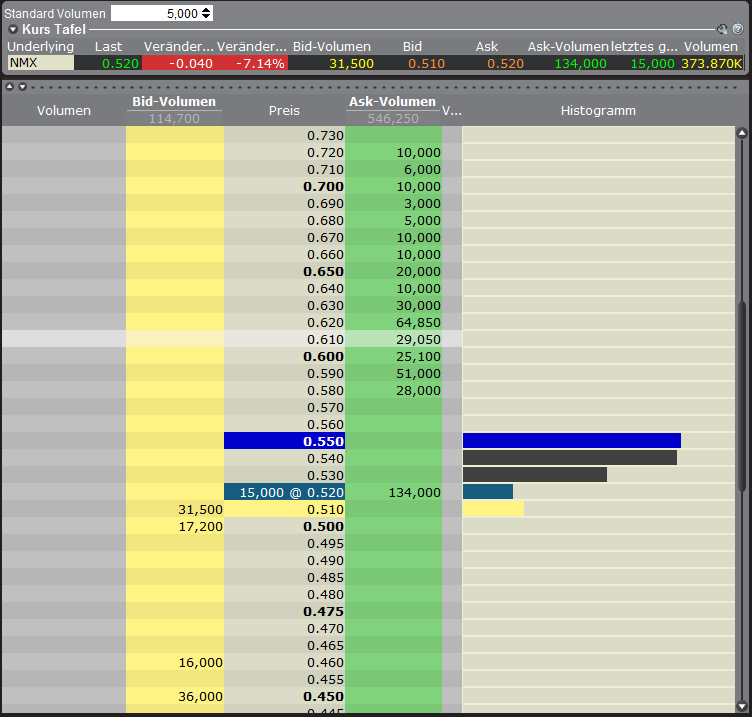Select the highlighted blue 0.550 price cell
This screenshot has width=752, height=717.
[284, 441]
